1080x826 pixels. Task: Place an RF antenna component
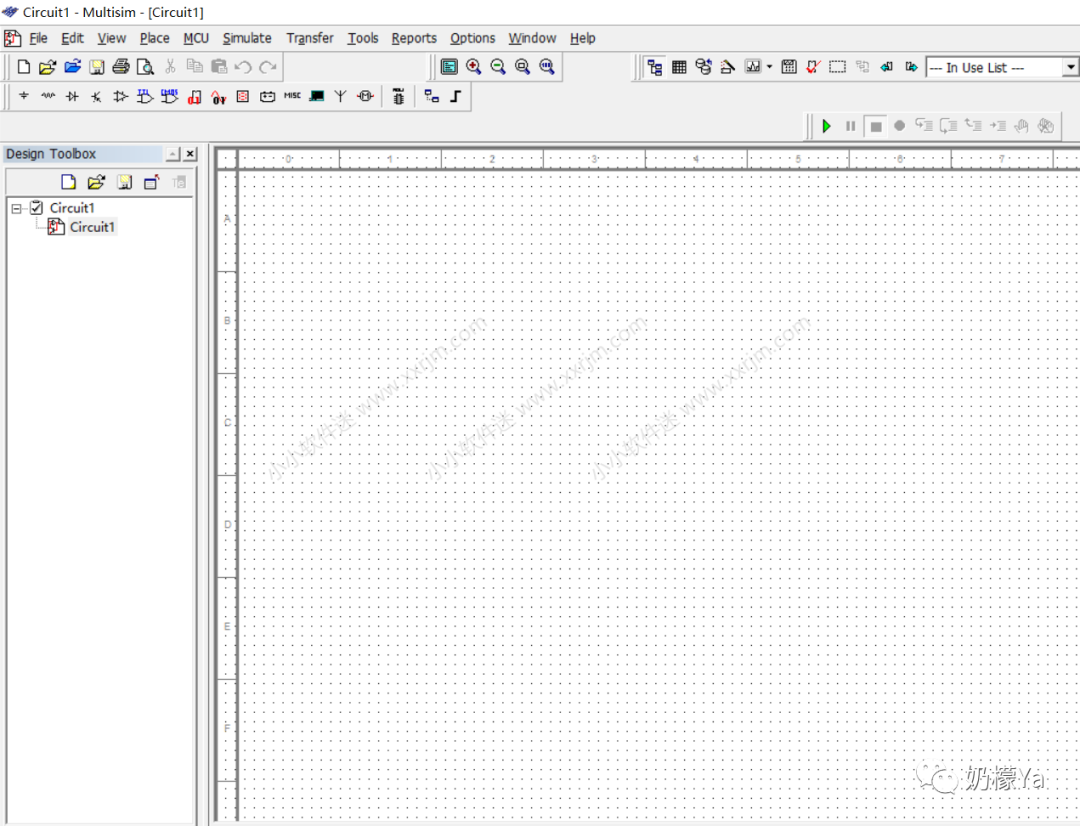pos(340,96)
